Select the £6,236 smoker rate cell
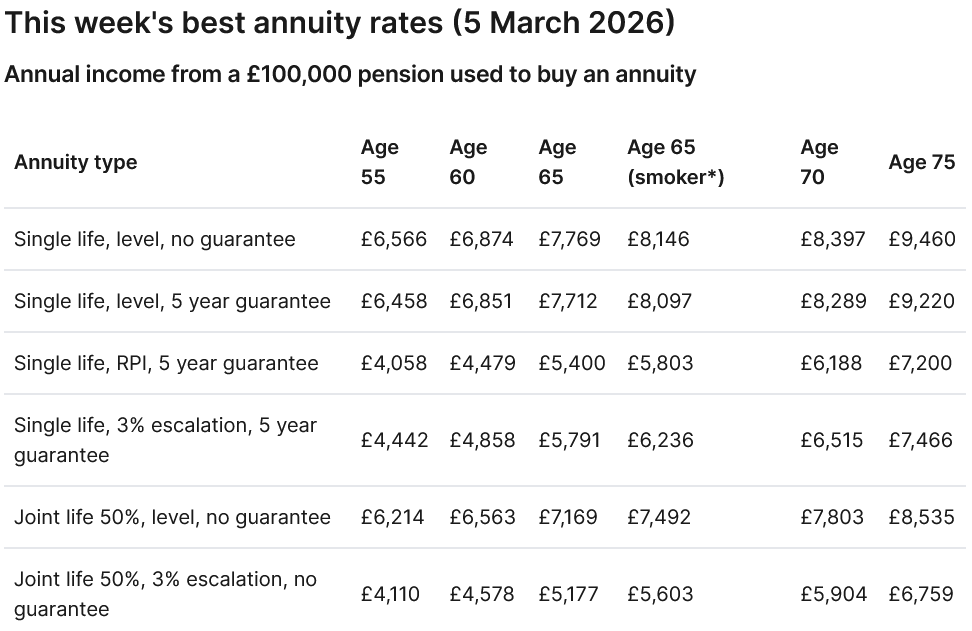Viewport: 972px width, 631px height. [660, 440]
